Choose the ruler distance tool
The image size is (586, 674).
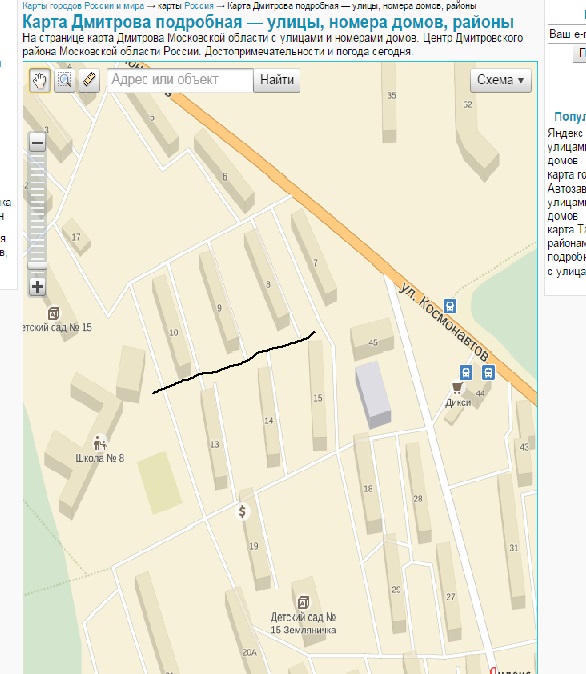click(89, 80)
